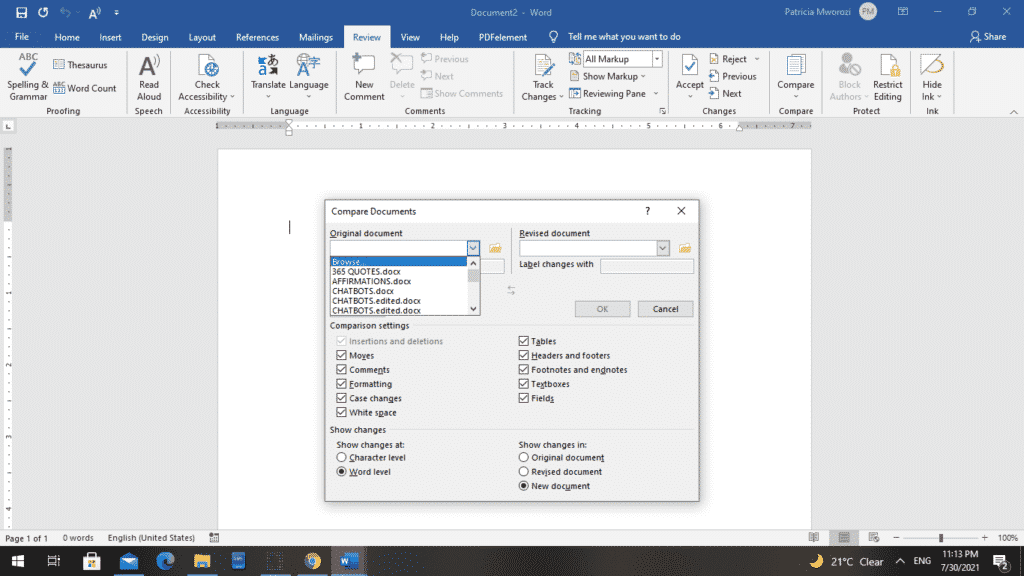Collapse the ribbon with the chevron
The image size is (1024, 576).
pos(1014,112)
